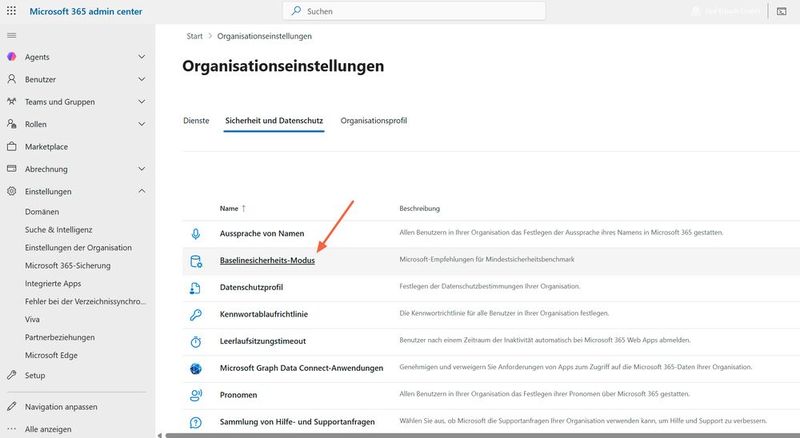Open Viva in the sidebar

point(32,320)
